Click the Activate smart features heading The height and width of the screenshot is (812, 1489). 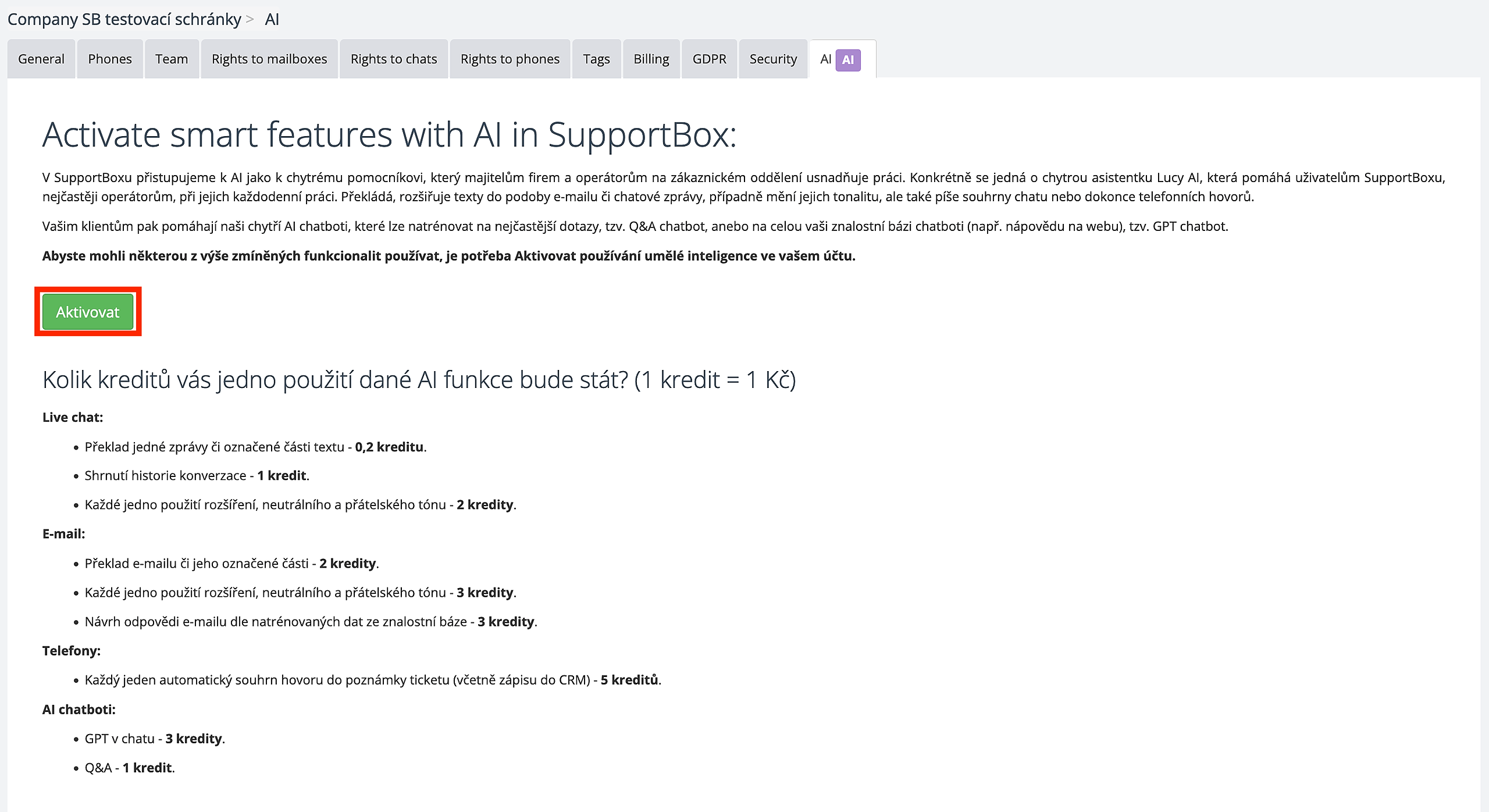(x=389, y=134)
